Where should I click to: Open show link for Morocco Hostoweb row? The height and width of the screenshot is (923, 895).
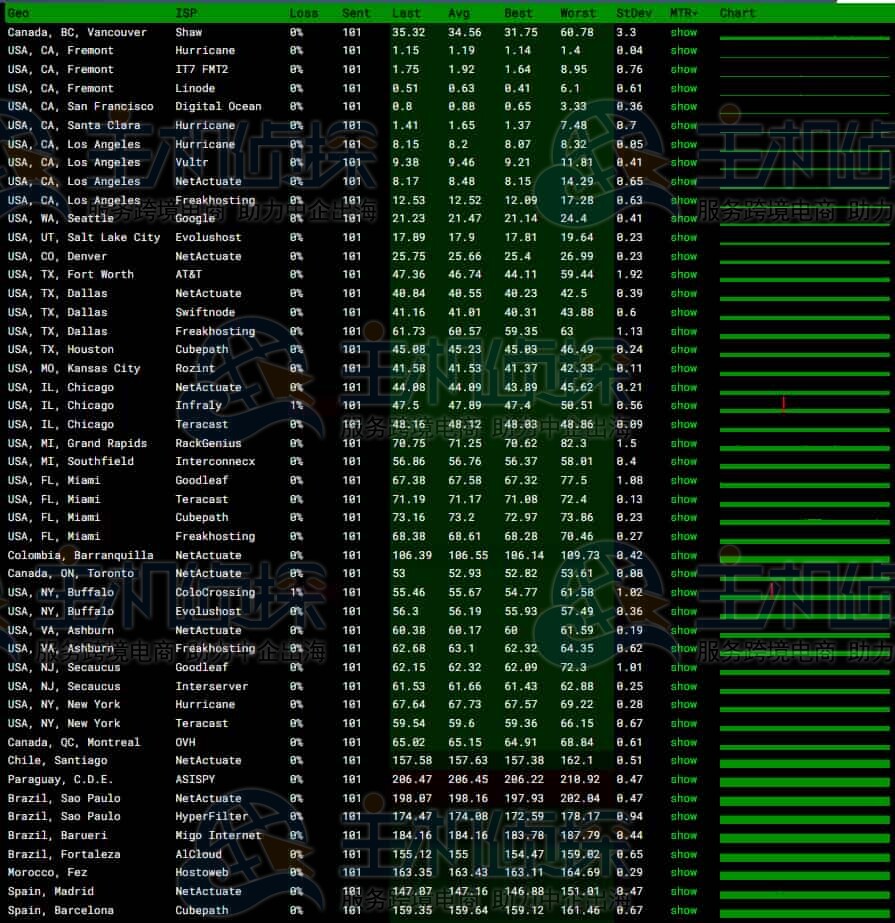(x=684, y=873)
